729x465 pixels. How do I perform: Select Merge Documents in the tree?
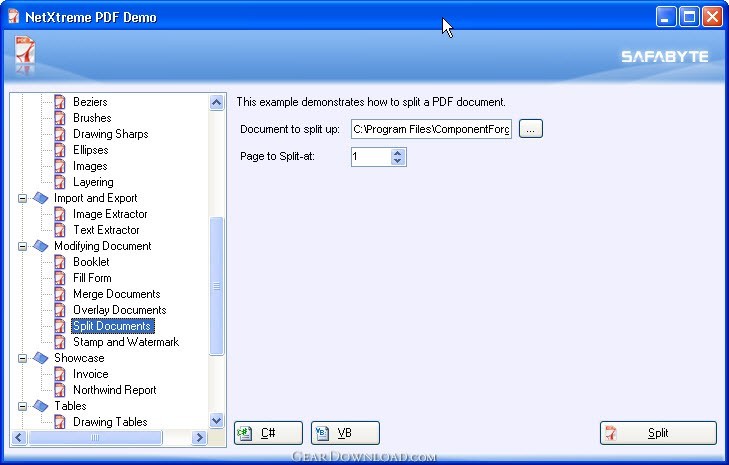(116, 294)
